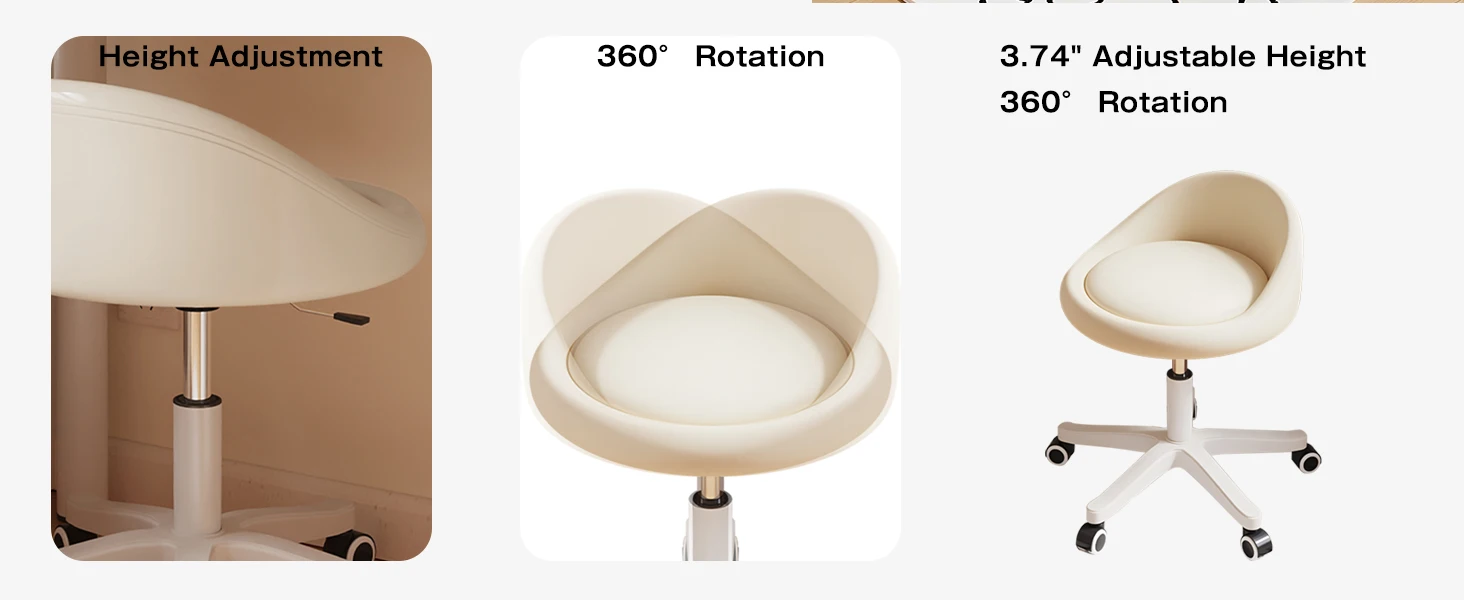Click the rightmost caster wheel on full chair

coord(1306,459)
